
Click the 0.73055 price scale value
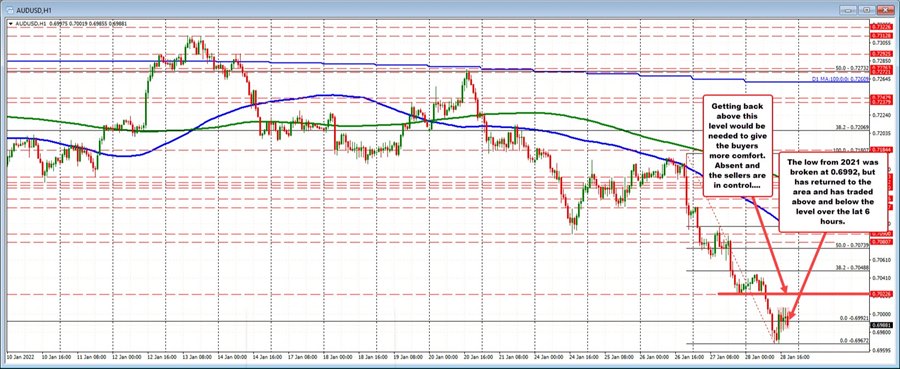click(x=882, y=42)
